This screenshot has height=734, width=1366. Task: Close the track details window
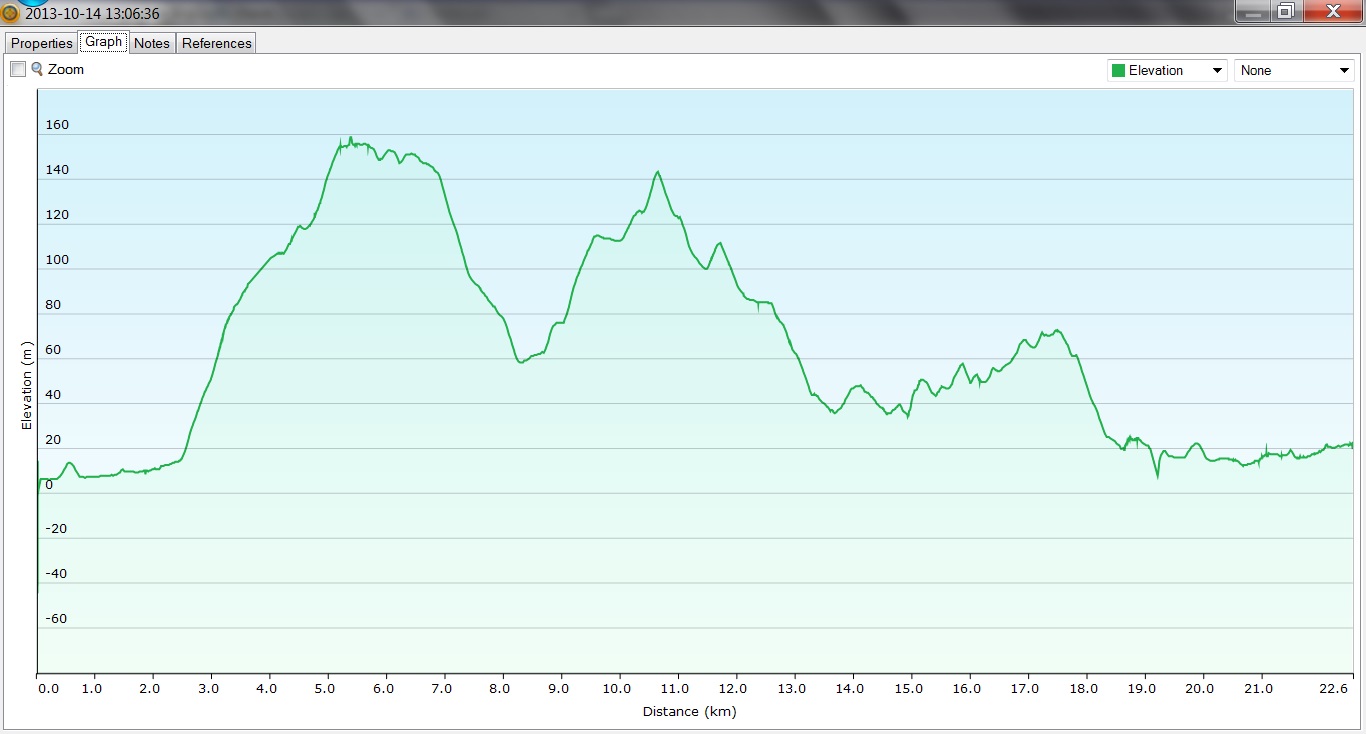point(1331,11)
